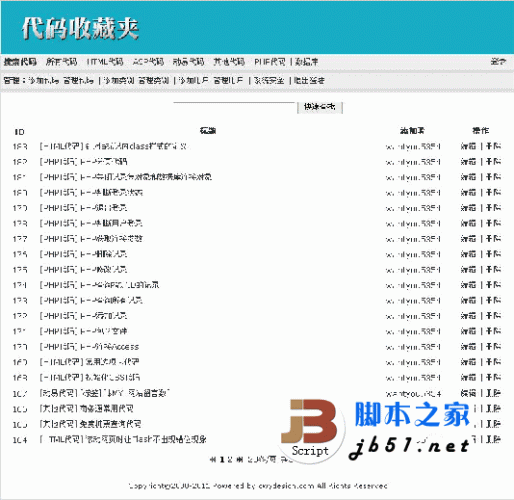Image resolution: width=514 pixels, height=500 pixels.
Task: Open the PHP code entry with ID 174
Action: coord(99,285)
